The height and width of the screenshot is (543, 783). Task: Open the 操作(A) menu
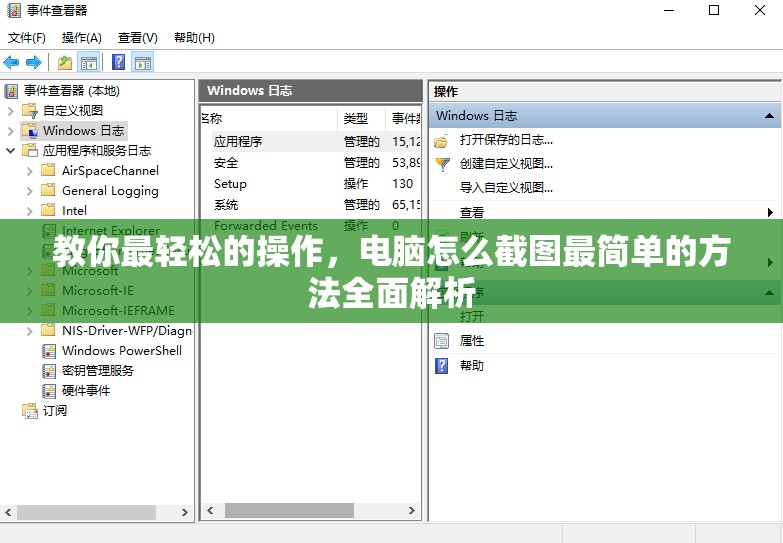(81, 38)
